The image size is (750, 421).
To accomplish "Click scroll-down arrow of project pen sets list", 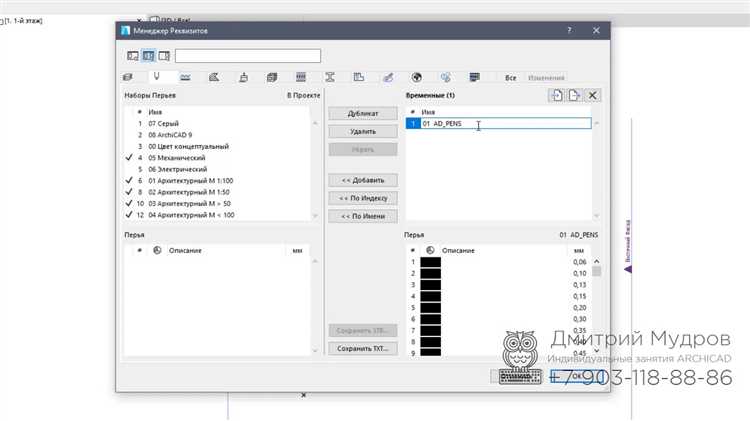I will point(315,216).
